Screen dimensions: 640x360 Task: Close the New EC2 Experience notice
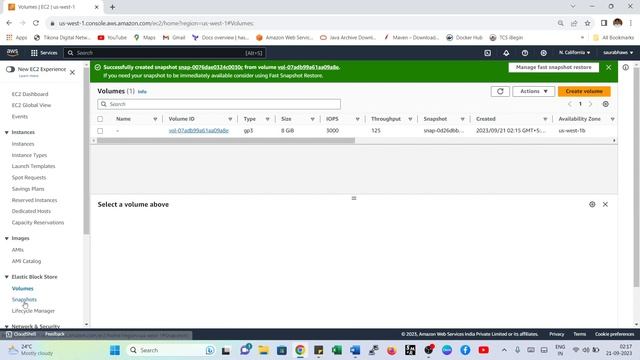point(72,72)
